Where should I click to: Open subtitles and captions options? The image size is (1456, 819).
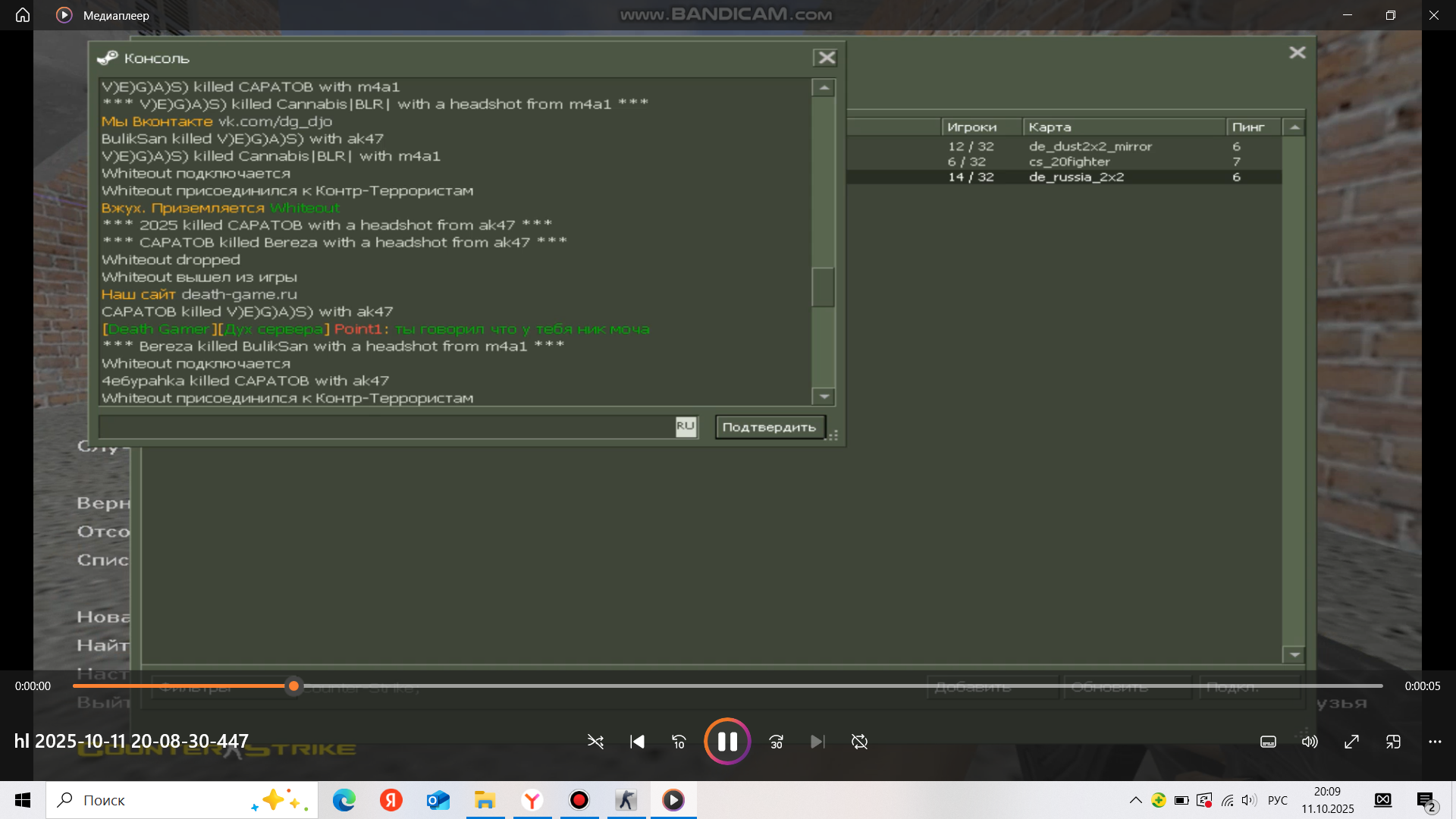click(1268, 742)
